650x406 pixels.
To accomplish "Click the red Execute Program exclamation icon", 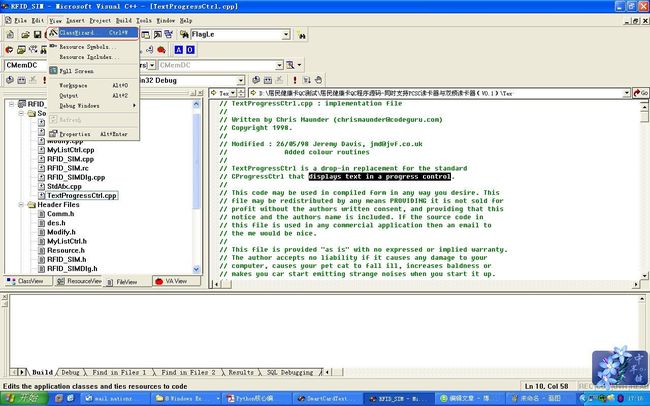I will pyautogui.click(x=295, y=80).
